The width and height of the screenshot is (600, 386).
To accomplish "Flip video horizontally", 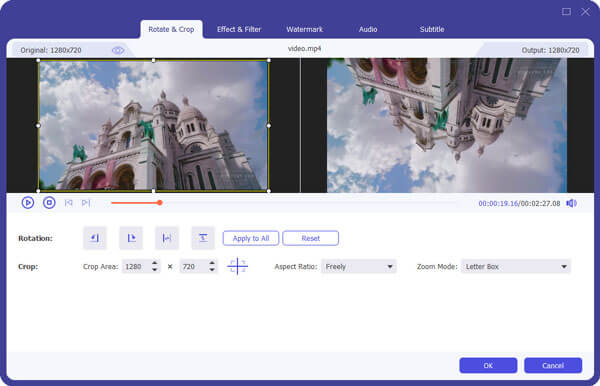I will tap(167, 238).
